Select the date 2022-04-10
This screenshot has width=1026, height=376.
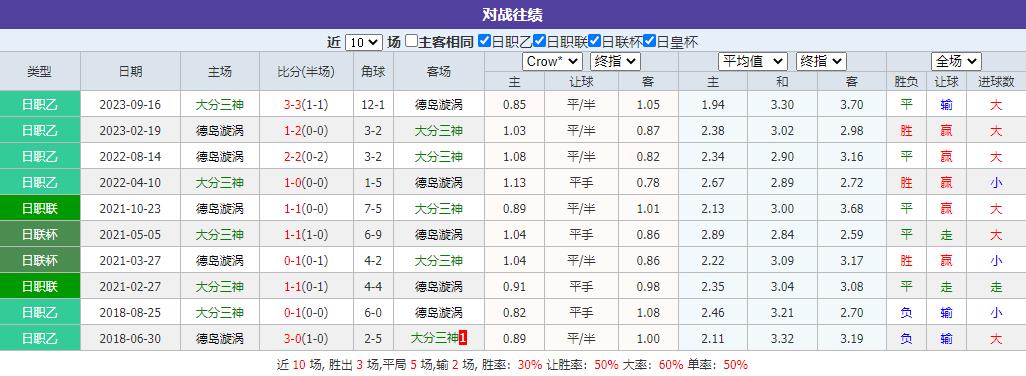point(130,182)
